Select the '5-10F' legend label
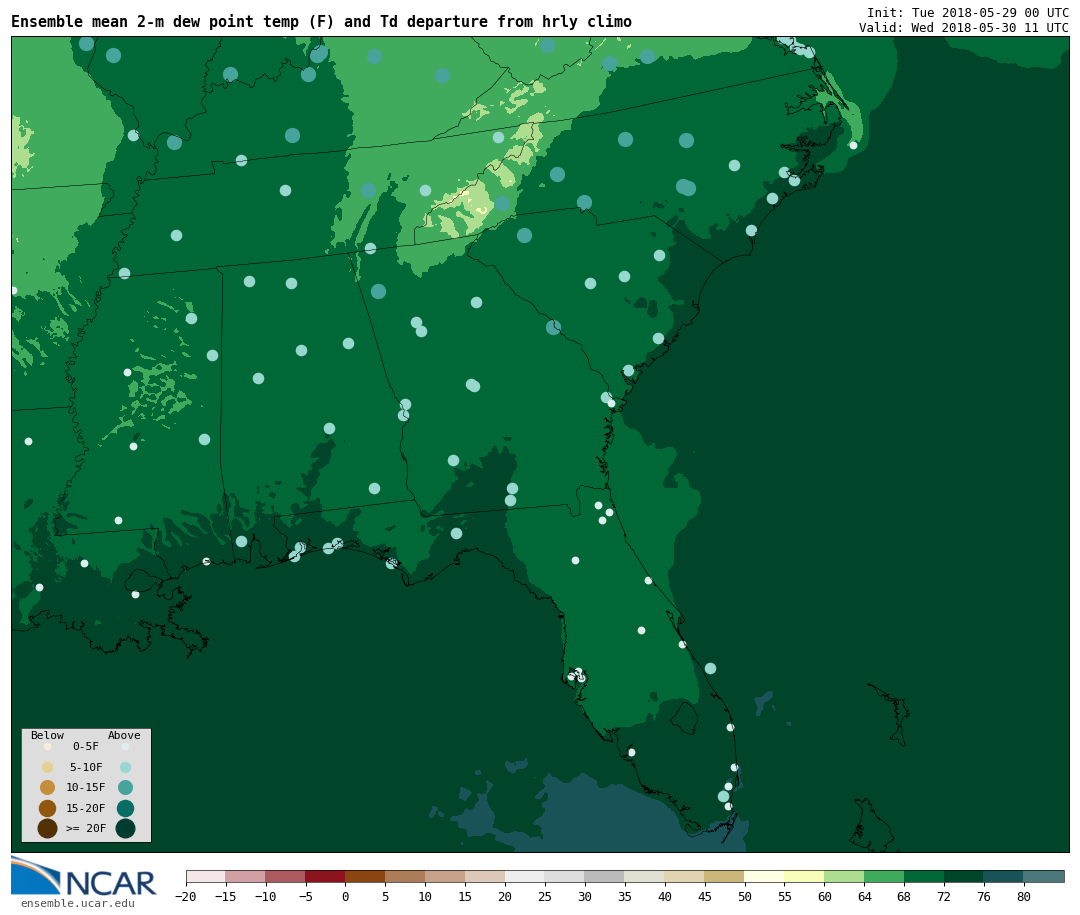Screen dimensions: 1080x915 pos(86,767)
